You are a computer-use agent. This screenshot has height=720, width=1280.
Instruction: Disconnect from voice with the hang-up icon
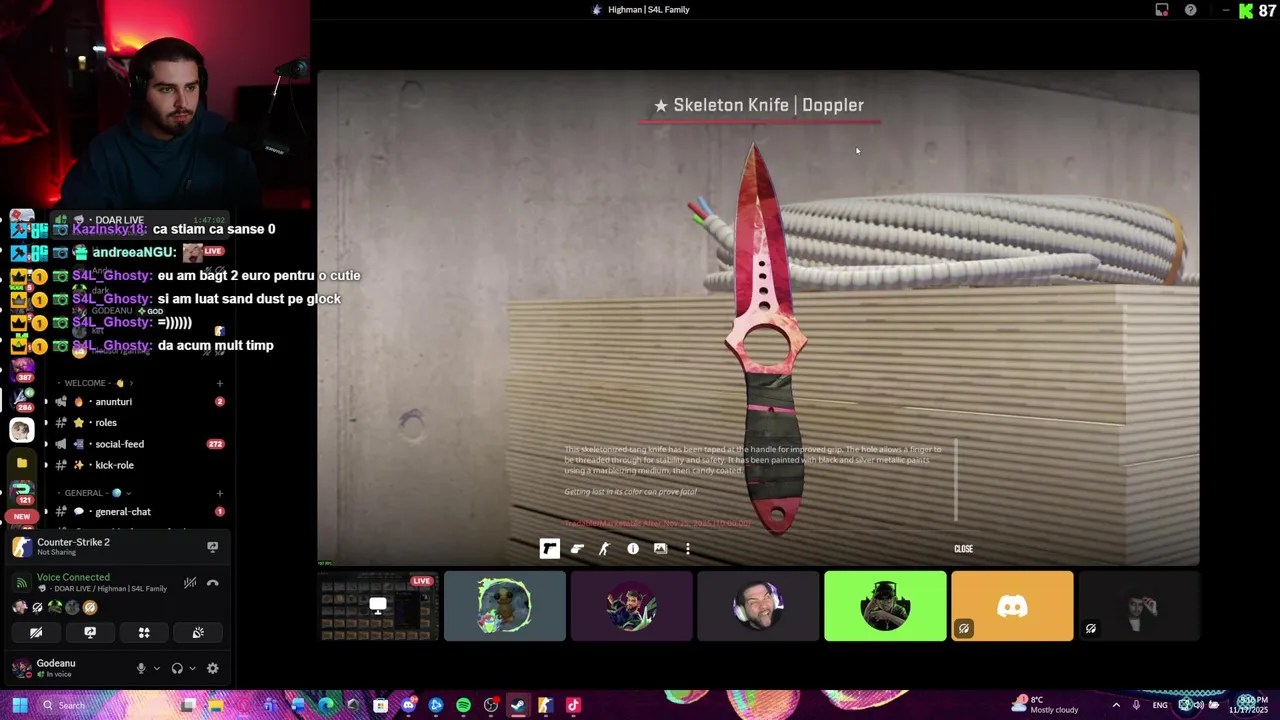(x=212, y=583)
